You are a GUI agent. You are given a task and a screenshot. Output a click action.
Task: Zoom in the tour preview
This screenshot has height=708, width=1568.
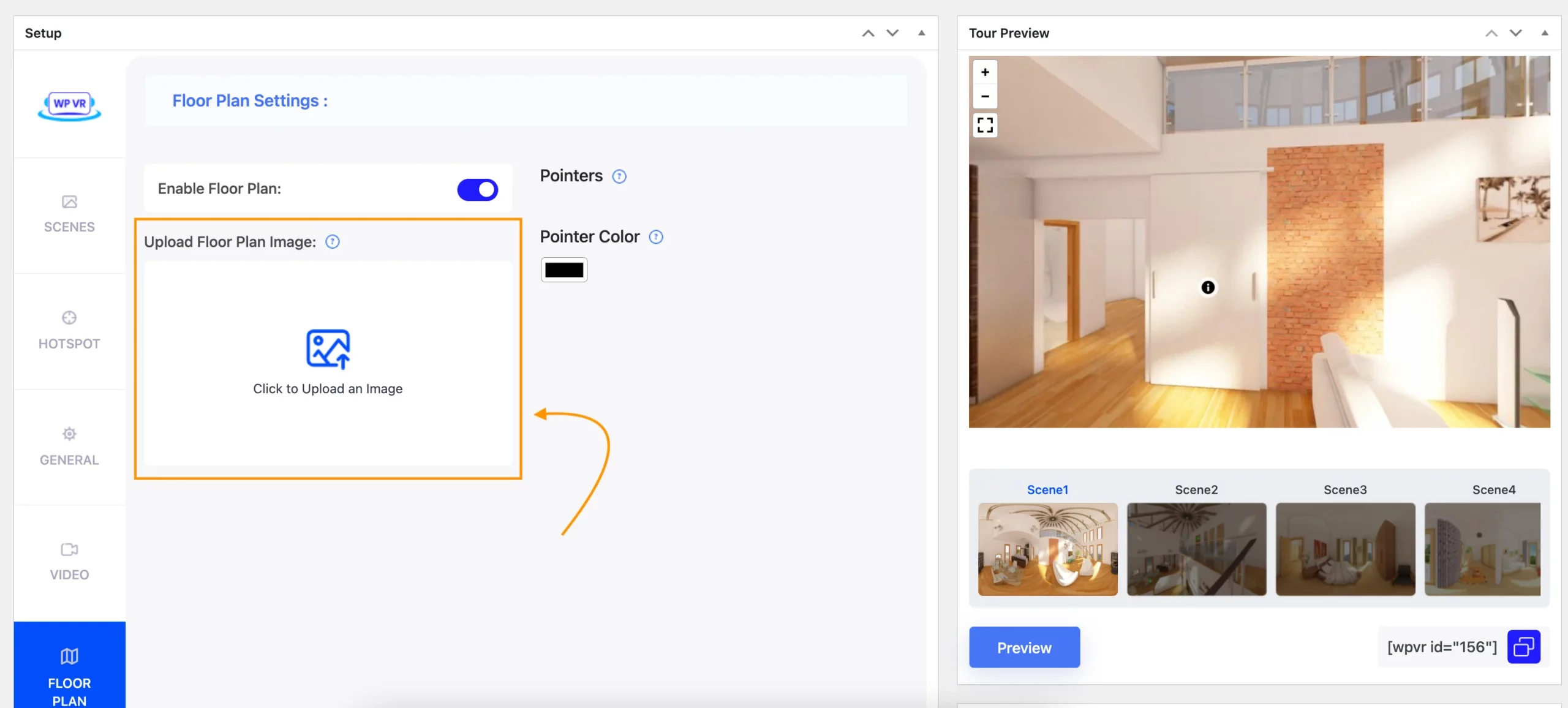pyautogui.click(x=985, y=72)
